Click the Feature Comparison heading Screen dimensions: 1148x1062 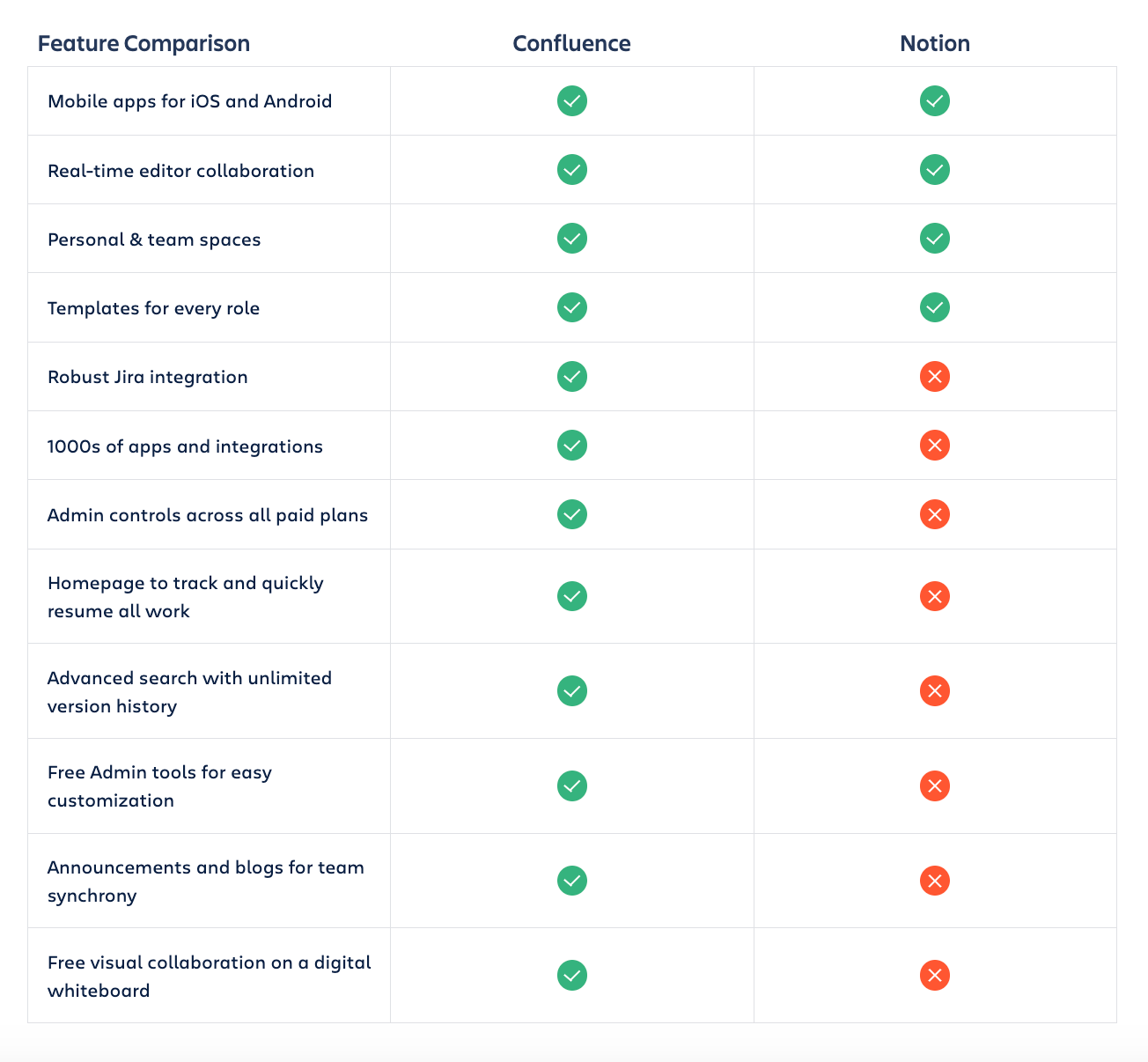click(x=143, y=44)
